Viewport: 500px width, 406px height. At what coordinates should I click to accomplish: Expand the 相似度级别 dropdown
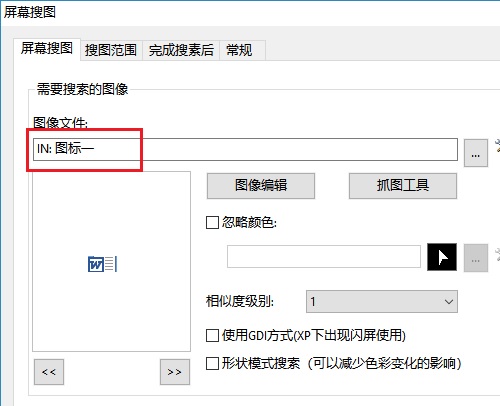point(382,302)
